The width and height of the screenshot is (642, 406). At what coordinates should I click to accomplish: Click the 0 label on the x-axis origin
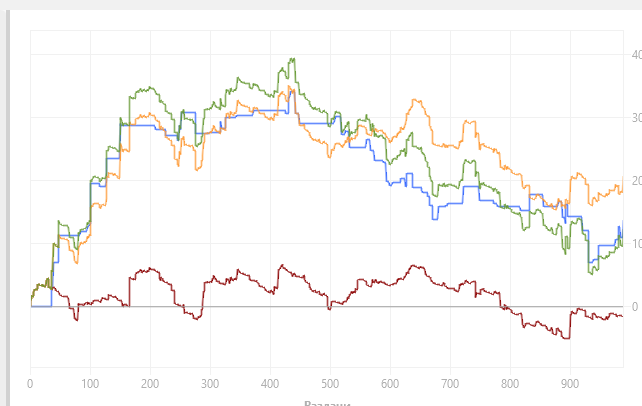point(30,383)
